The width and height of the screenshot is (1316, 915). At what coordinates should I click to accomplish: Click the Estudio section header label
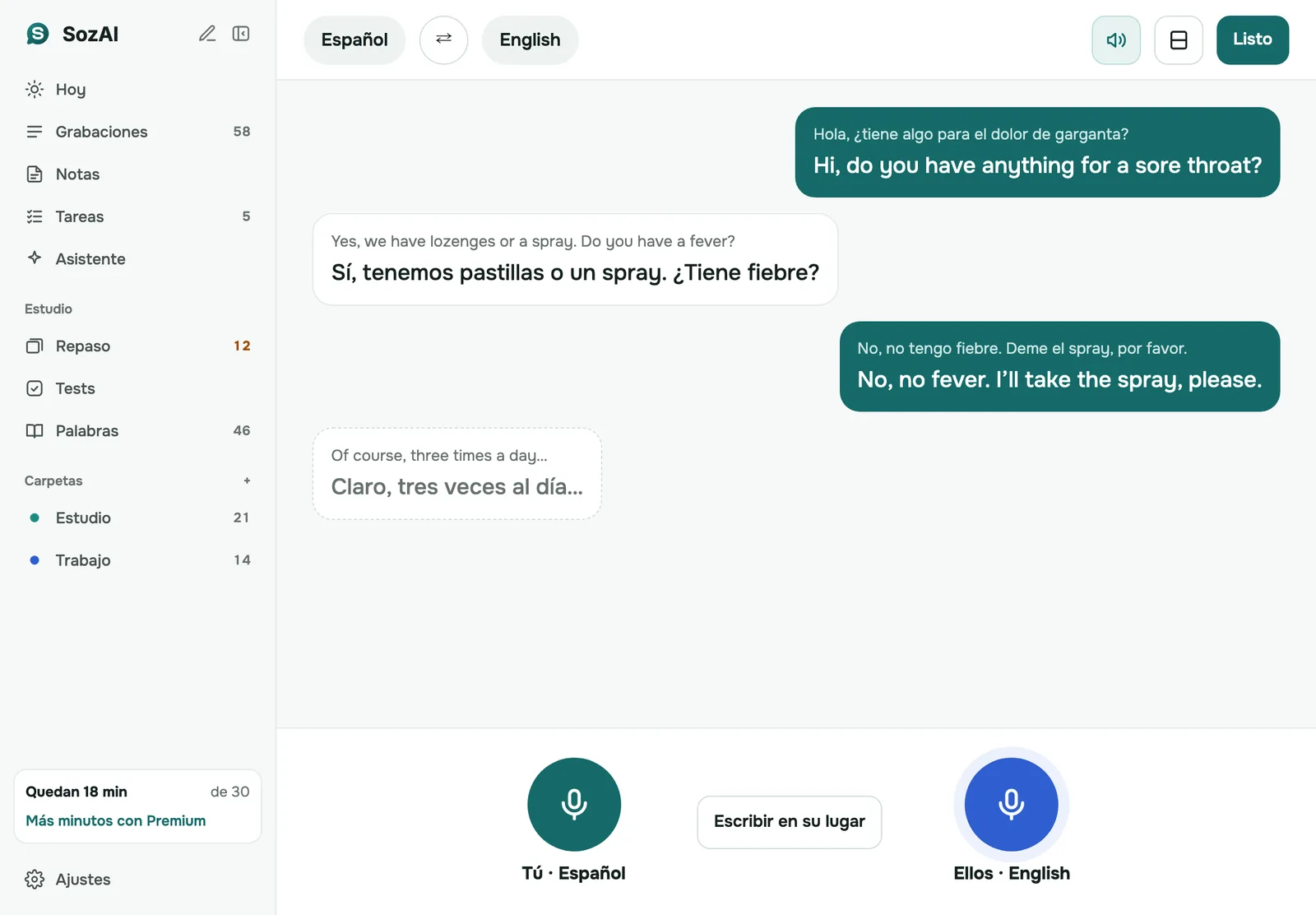point(49,309)
